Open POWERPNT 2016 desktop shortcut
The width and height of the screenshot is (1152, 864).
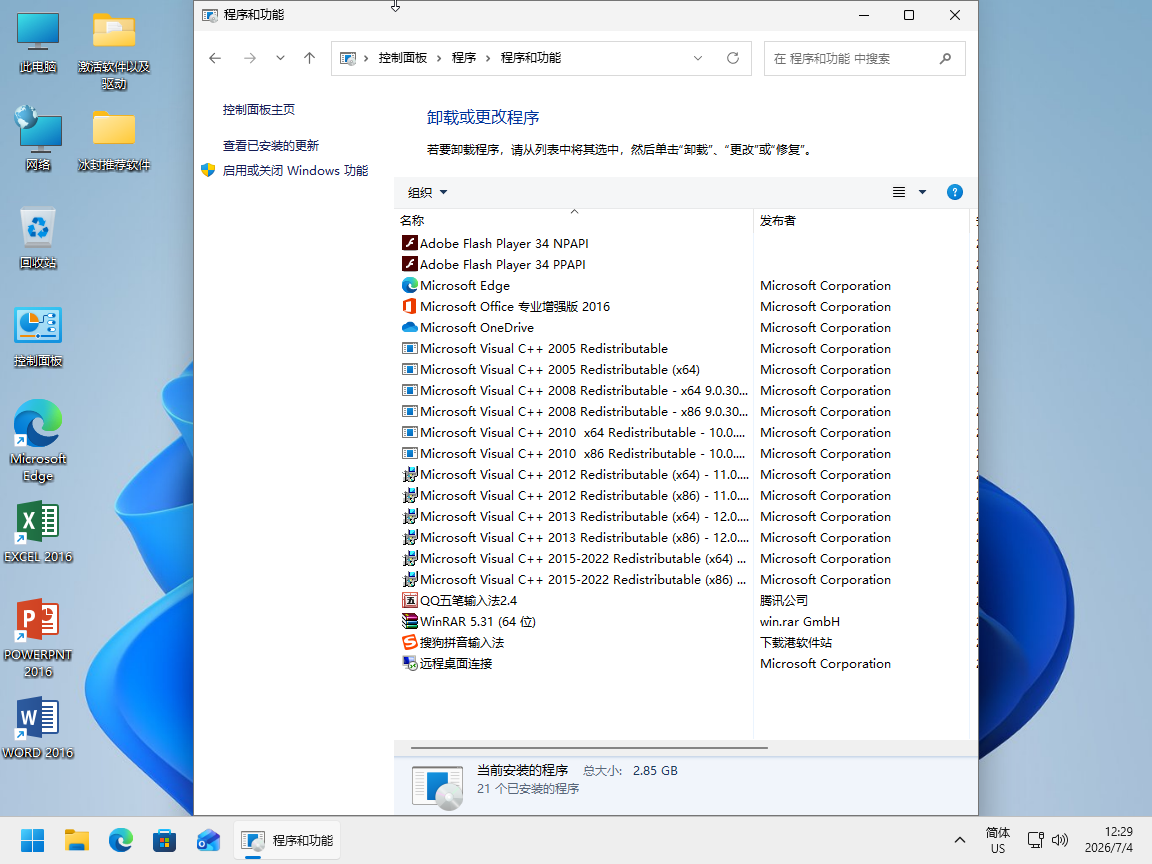point(38,638)
